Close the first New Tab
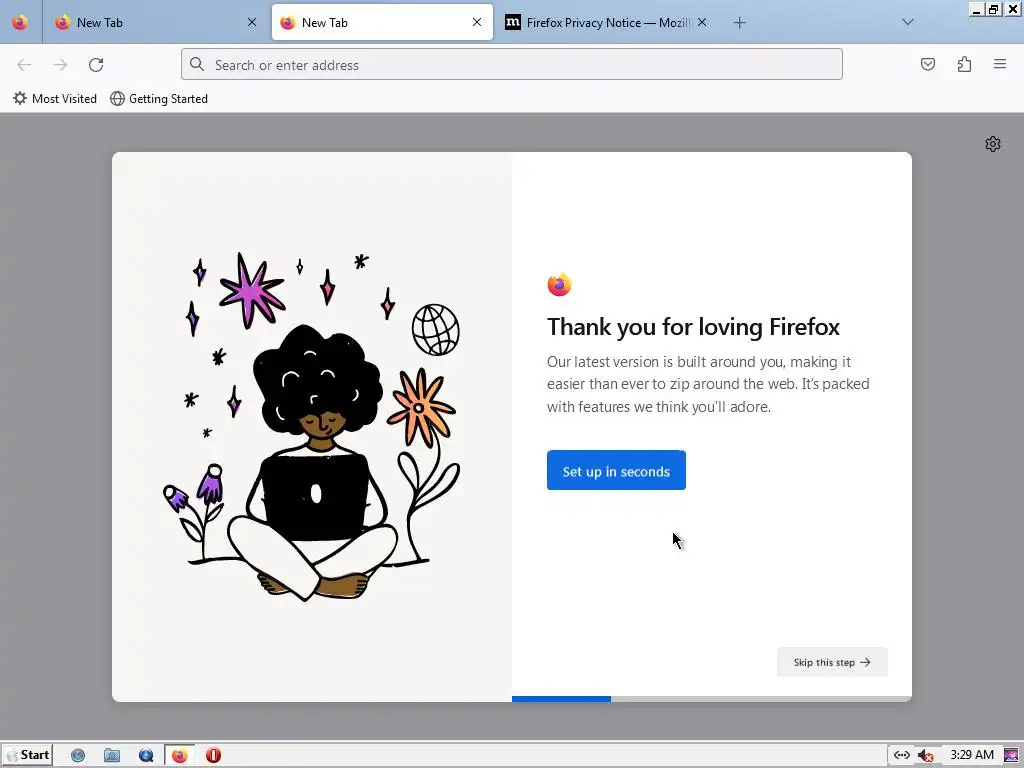 coord(251,22)
